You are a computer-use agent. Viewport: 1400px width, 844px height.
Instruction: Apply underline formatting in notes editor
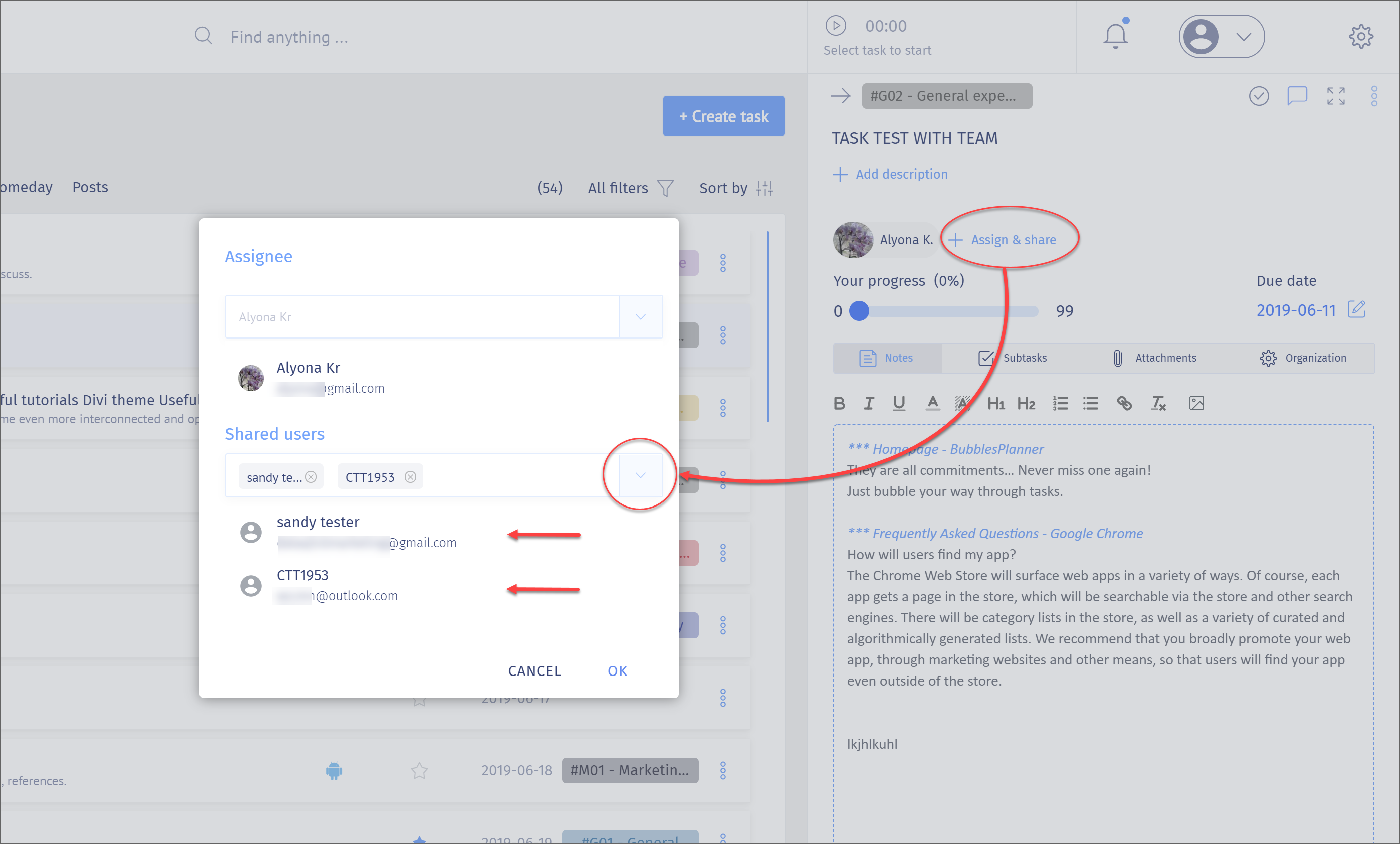tap(899, 404)
